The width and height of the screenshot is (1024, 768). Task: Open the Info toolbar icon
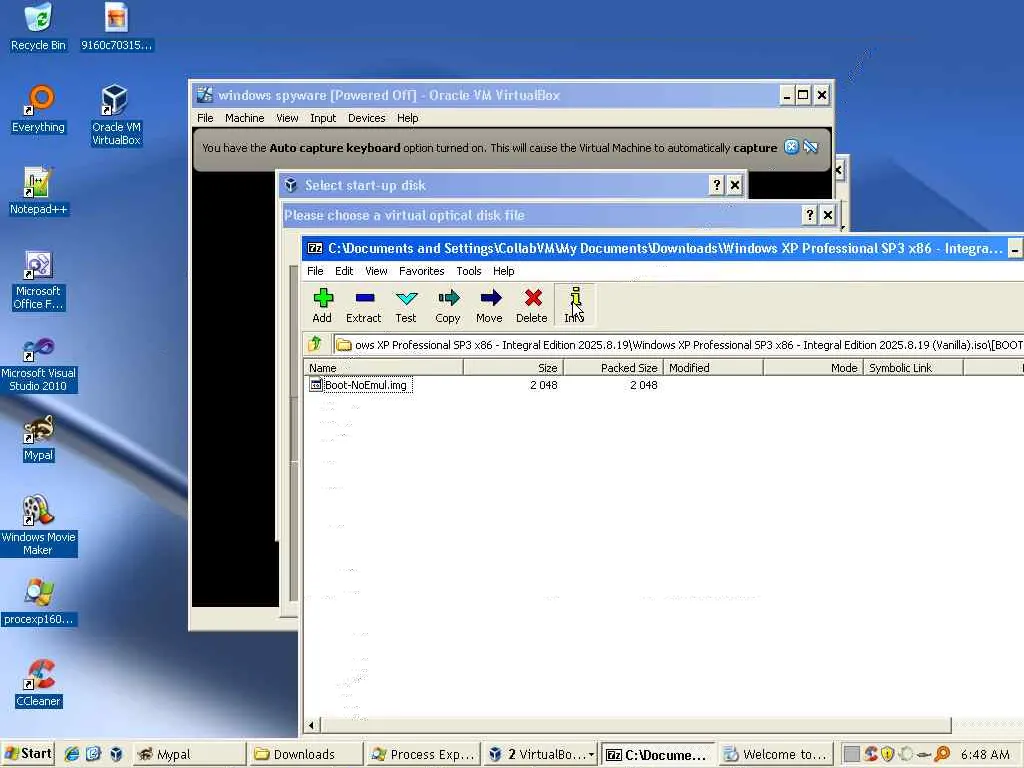575,306
